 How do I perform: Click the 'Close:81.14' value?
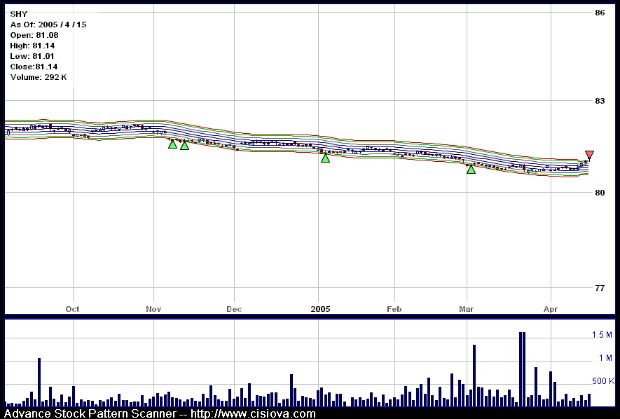coord(34,67)
